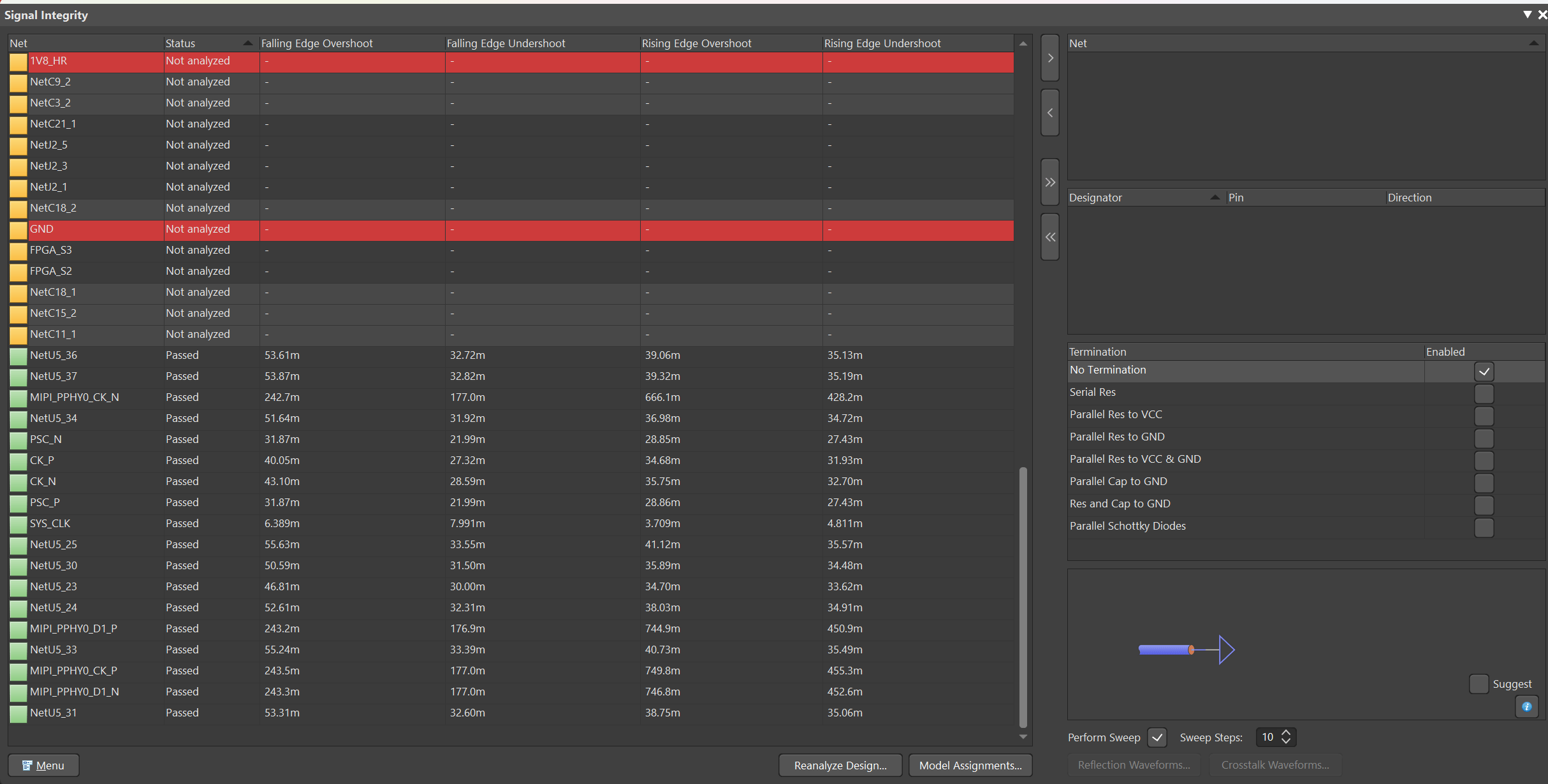Screen dimensions: 1548x784
Task: Select the SYS_CLK net row
Action: click(x=50, y=523)
